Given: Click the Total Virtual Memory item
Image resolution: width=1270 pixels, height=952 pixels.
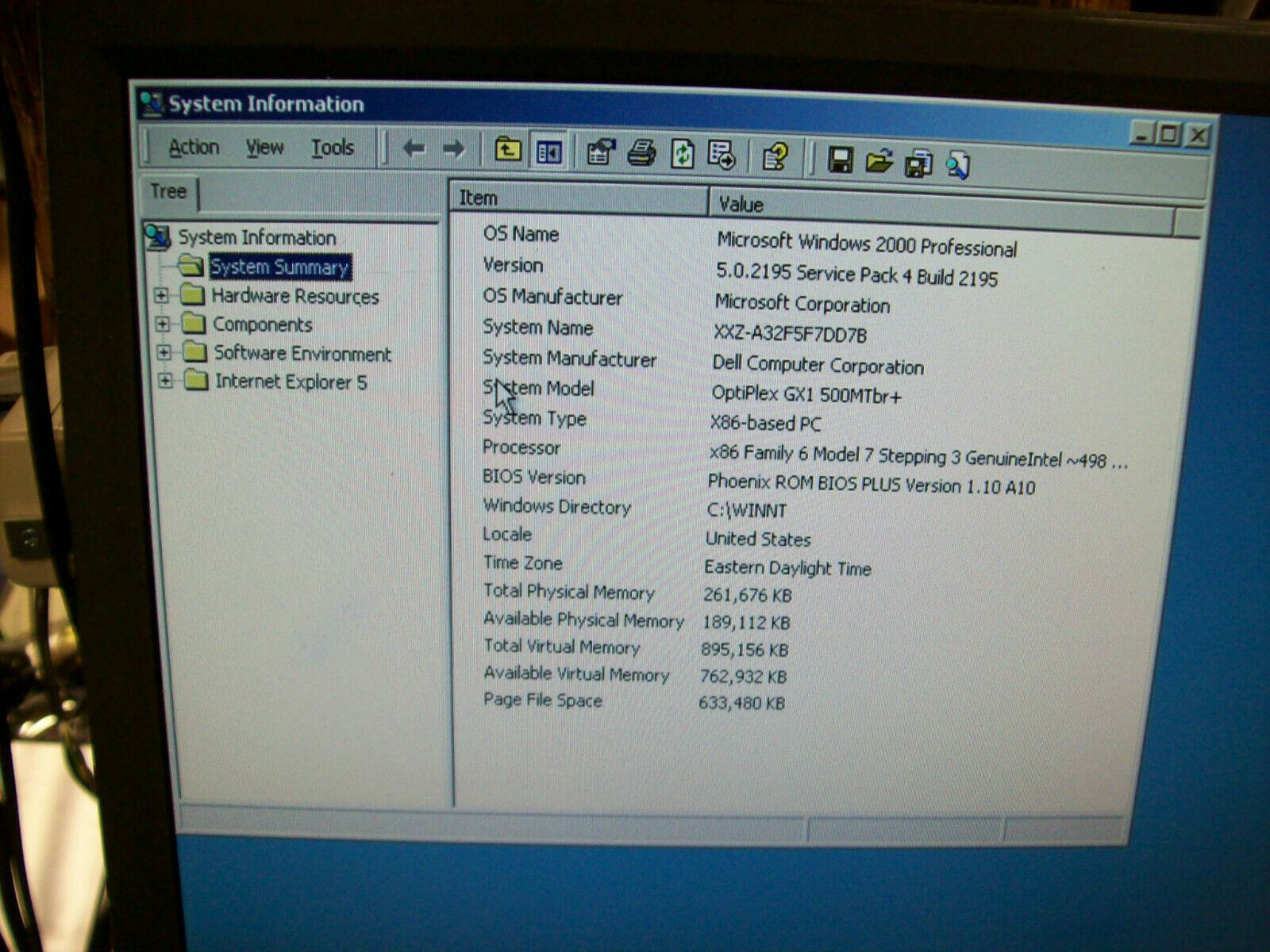Looking at the screenshot, I should tap(561, 647).
